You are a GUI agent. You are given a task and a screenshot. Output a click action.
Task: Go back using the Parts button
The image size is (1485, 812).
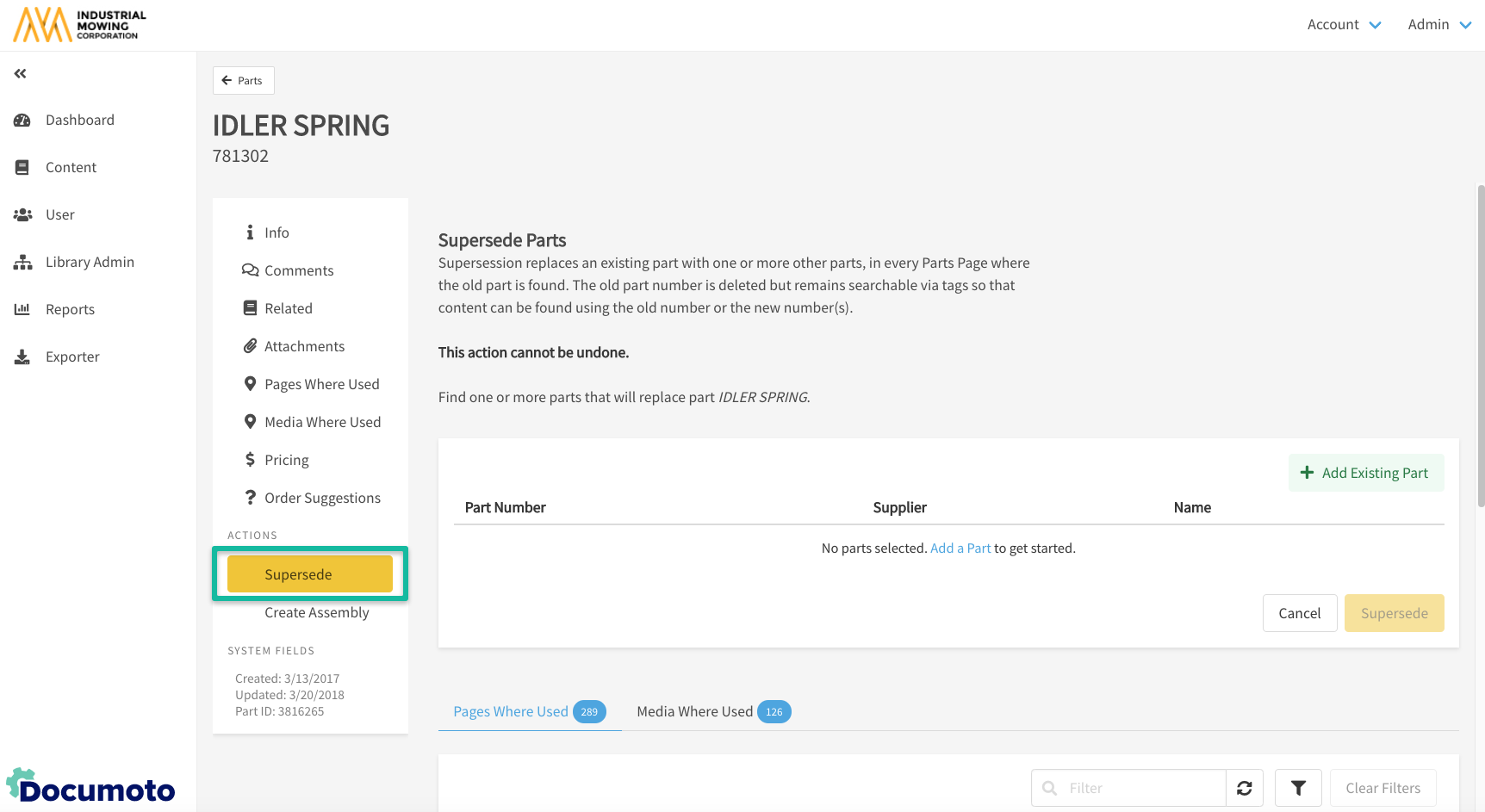[243, 81]
